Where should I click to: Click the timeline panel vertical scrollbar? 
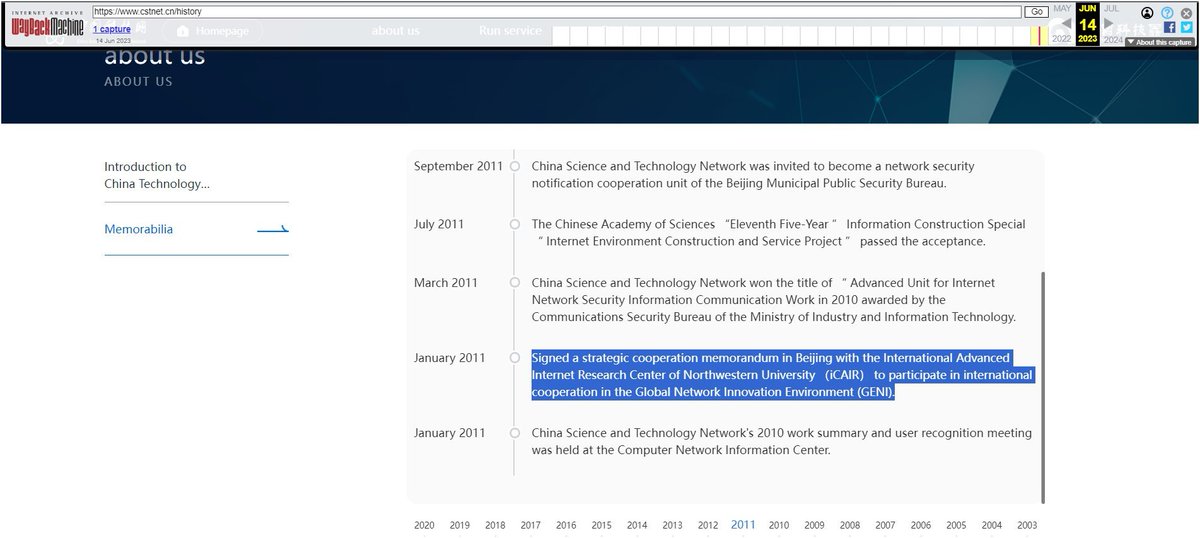coord(1043,387)
